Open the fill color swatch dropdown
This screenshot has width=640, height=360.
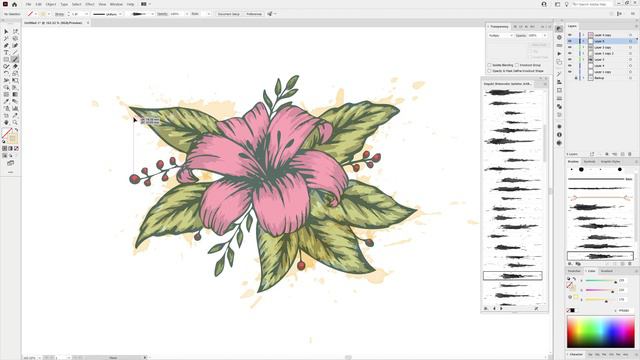click(49, 14)
